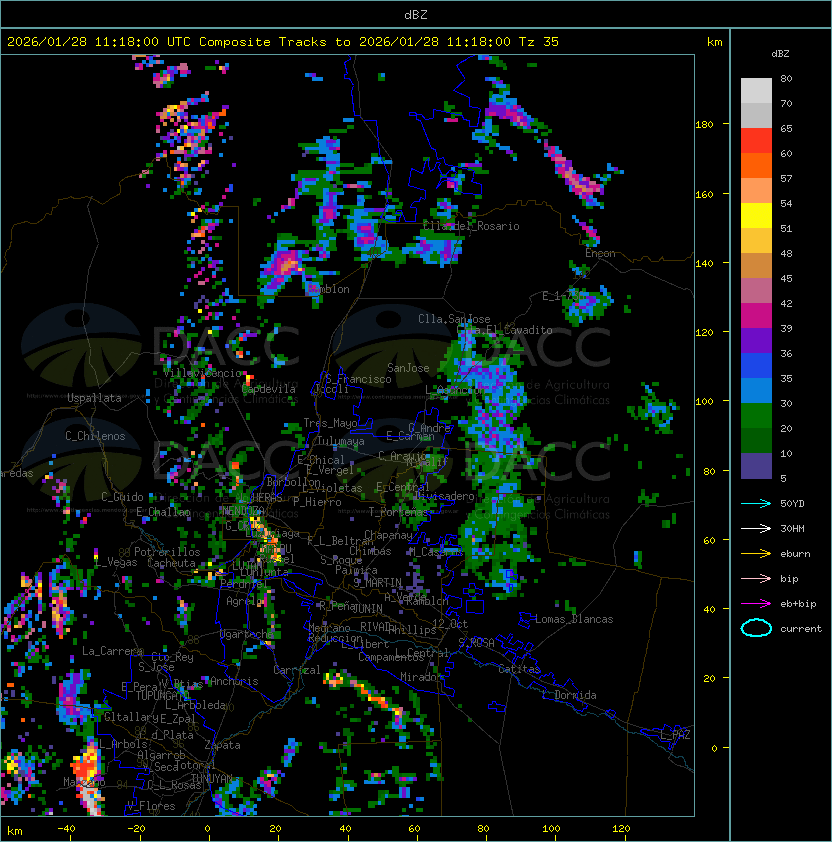832x842 pixels.
Task: Pick the light blue 30-35 dBZ swatch
Action: tap(756, 391)
